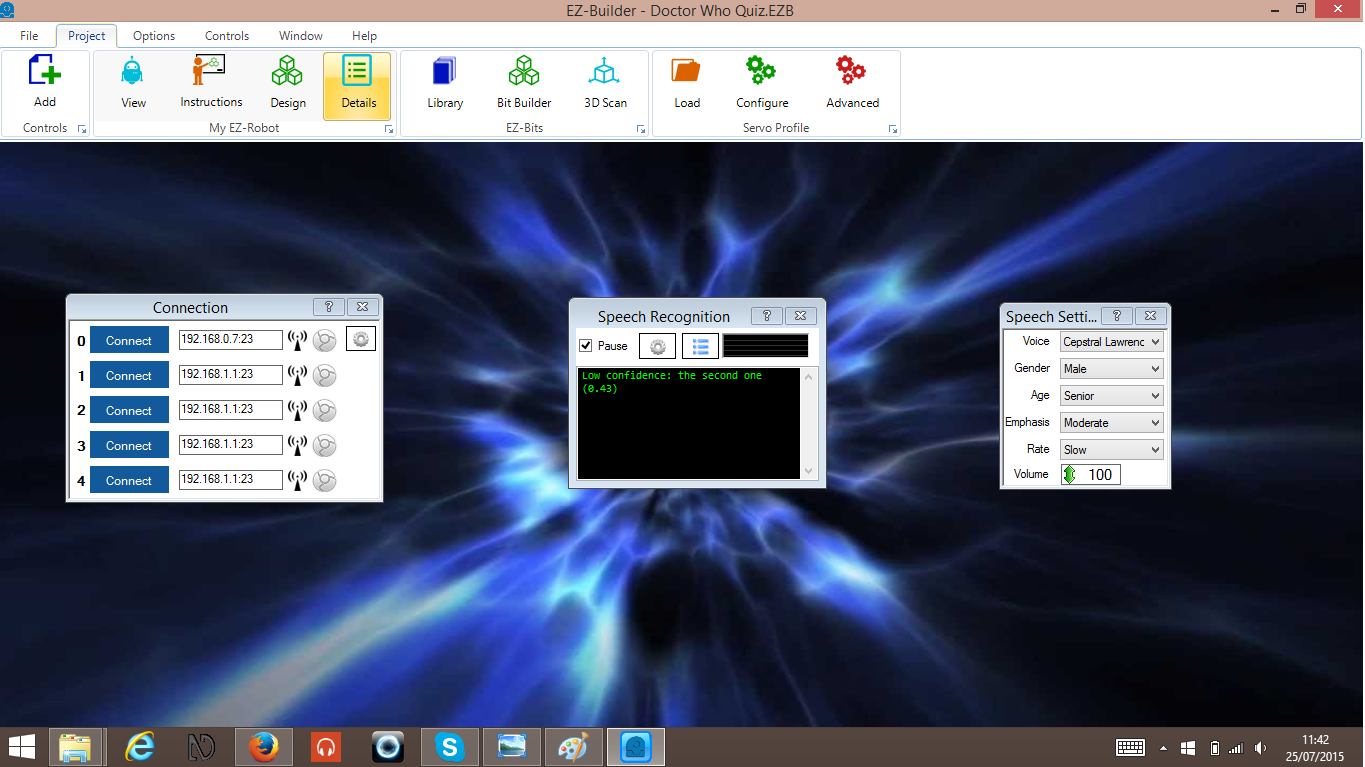This screenshot has height=767, width=1365.
Task: Open Speech Recognition help button
Action: pos(766,316)
